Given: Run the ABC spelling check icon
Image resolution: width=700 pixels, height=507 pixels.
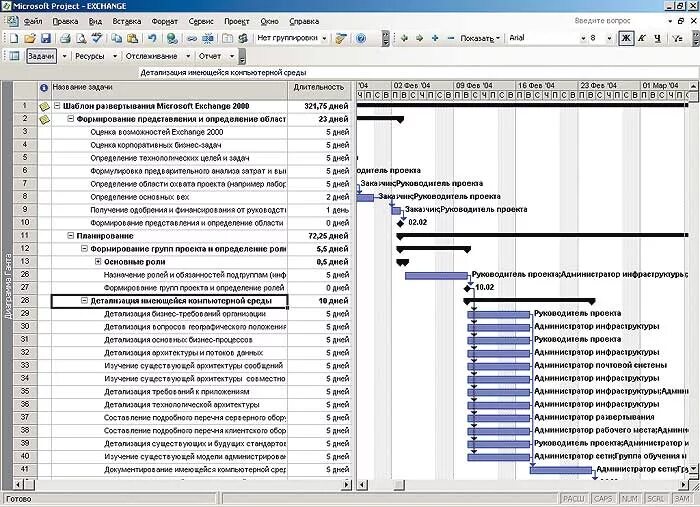Looking at the screenshot, I should (96, 38).
